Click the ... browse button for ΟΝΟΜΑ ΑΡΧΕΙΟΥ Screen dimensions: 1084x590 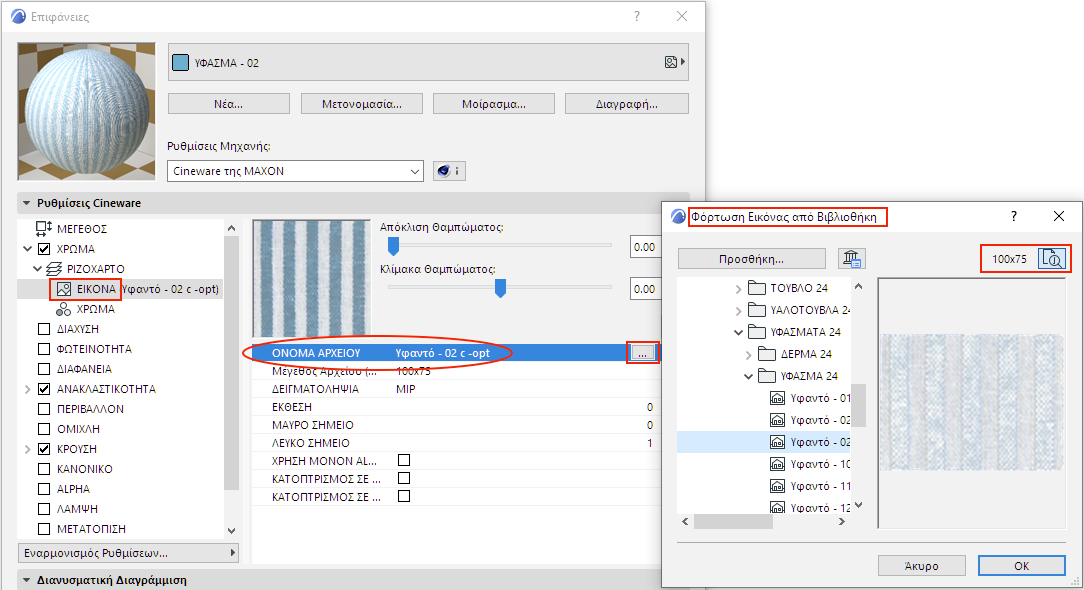pos(642,353)
